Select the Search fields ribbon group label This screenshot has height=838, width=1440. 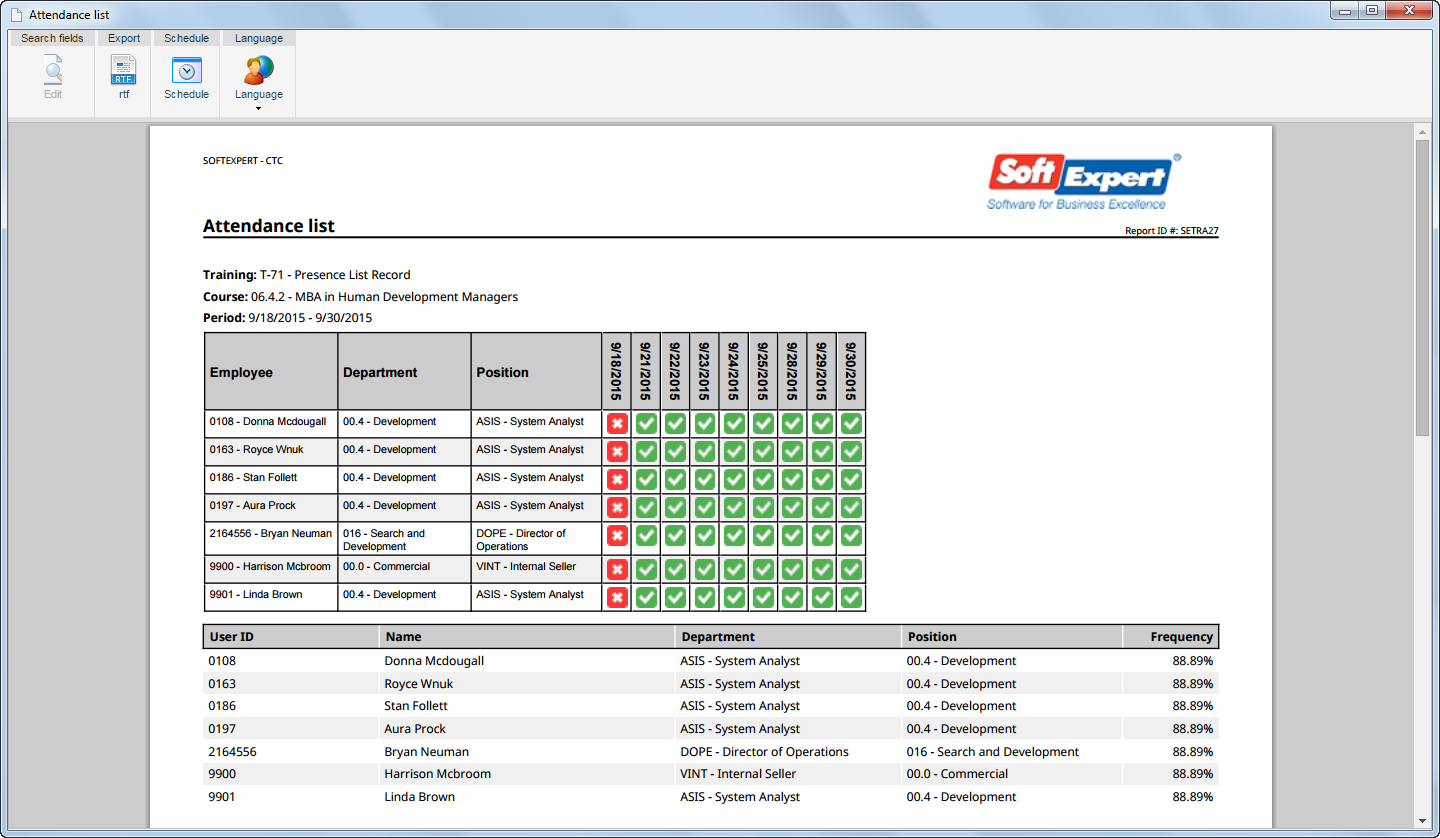(x=52, y=38)
